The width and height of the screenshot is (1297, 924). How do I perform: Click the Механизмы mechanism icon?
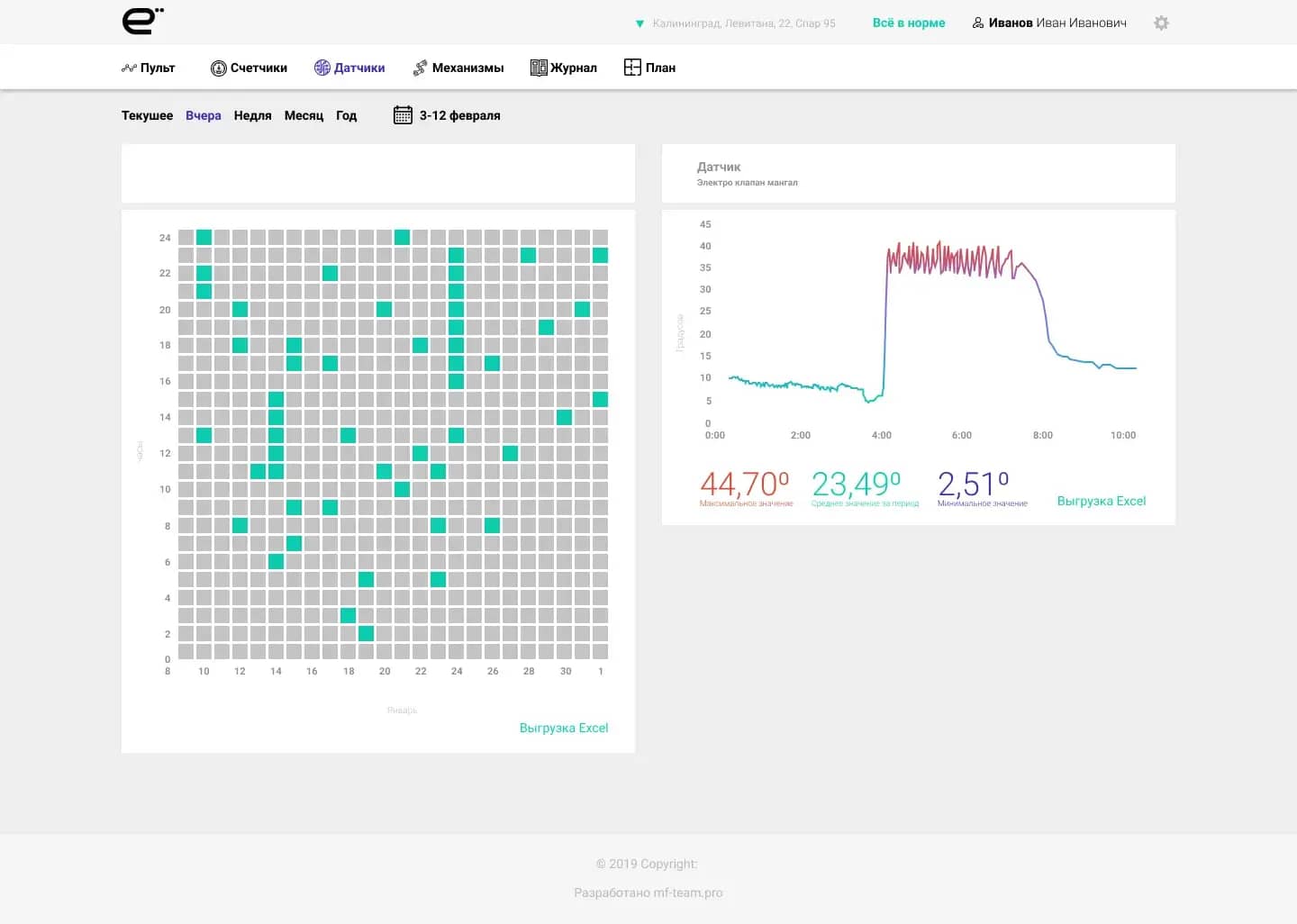tap(420, 68)
